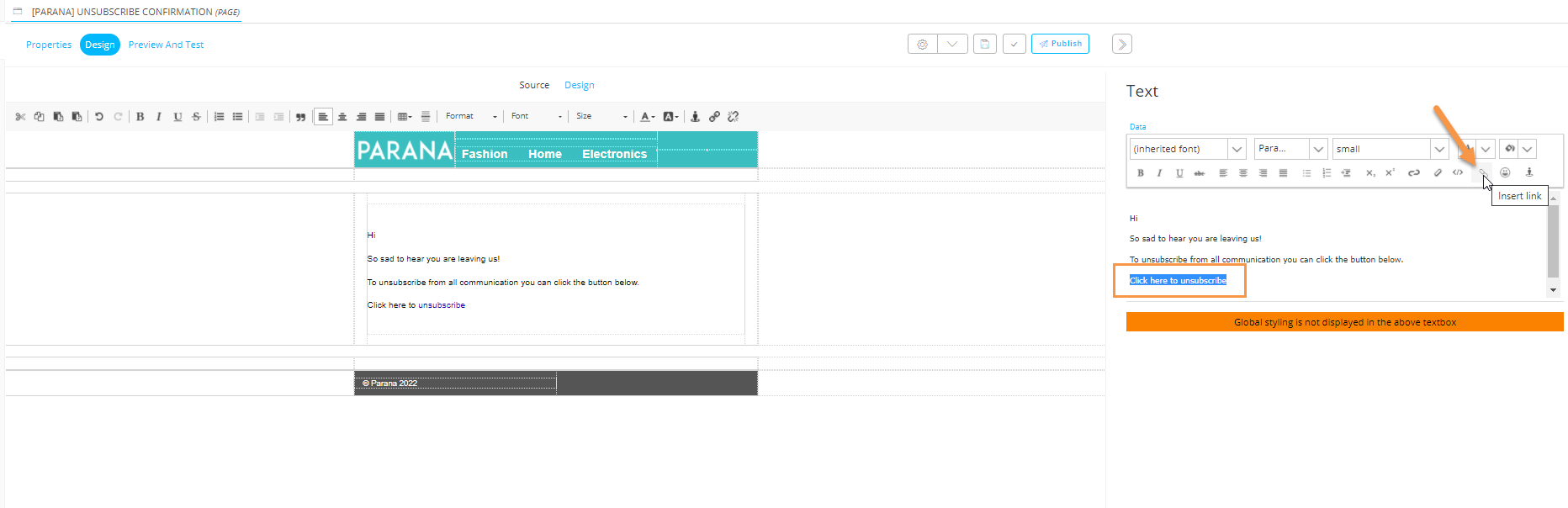Click the Cut scissors icon in editor toolbar
Viewport: 1568px width, 508px height.
pyautogui.click(x=20, y=117)
